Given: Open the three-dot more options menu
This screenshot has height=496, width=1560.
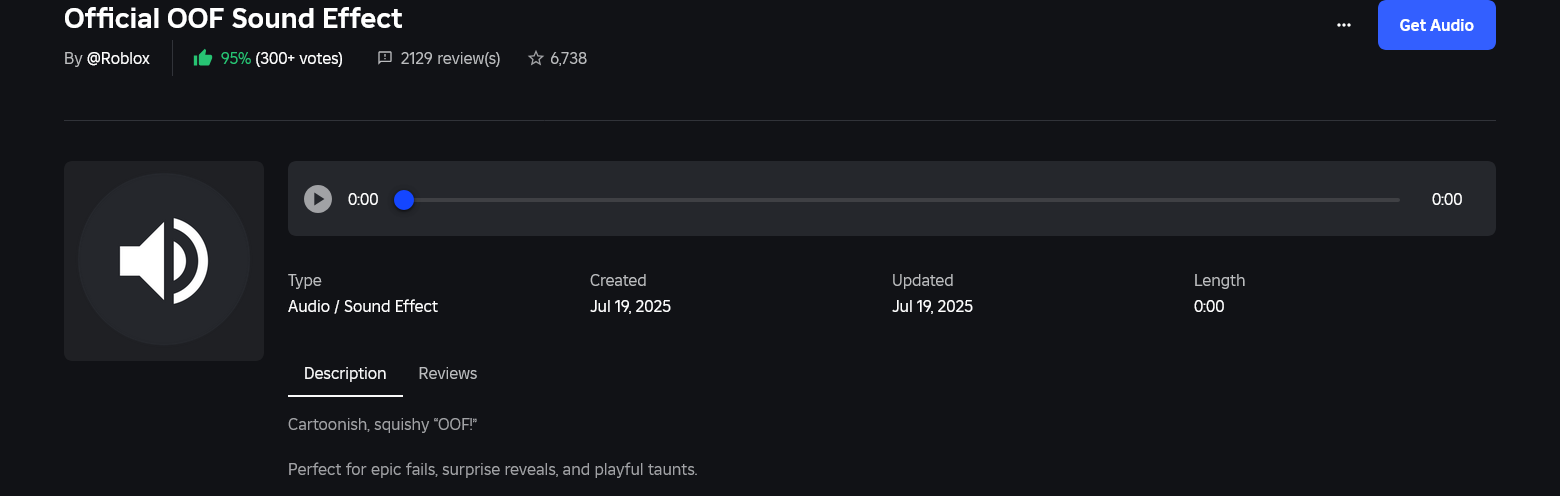Looking at the screenshot, I should 1344,25.
